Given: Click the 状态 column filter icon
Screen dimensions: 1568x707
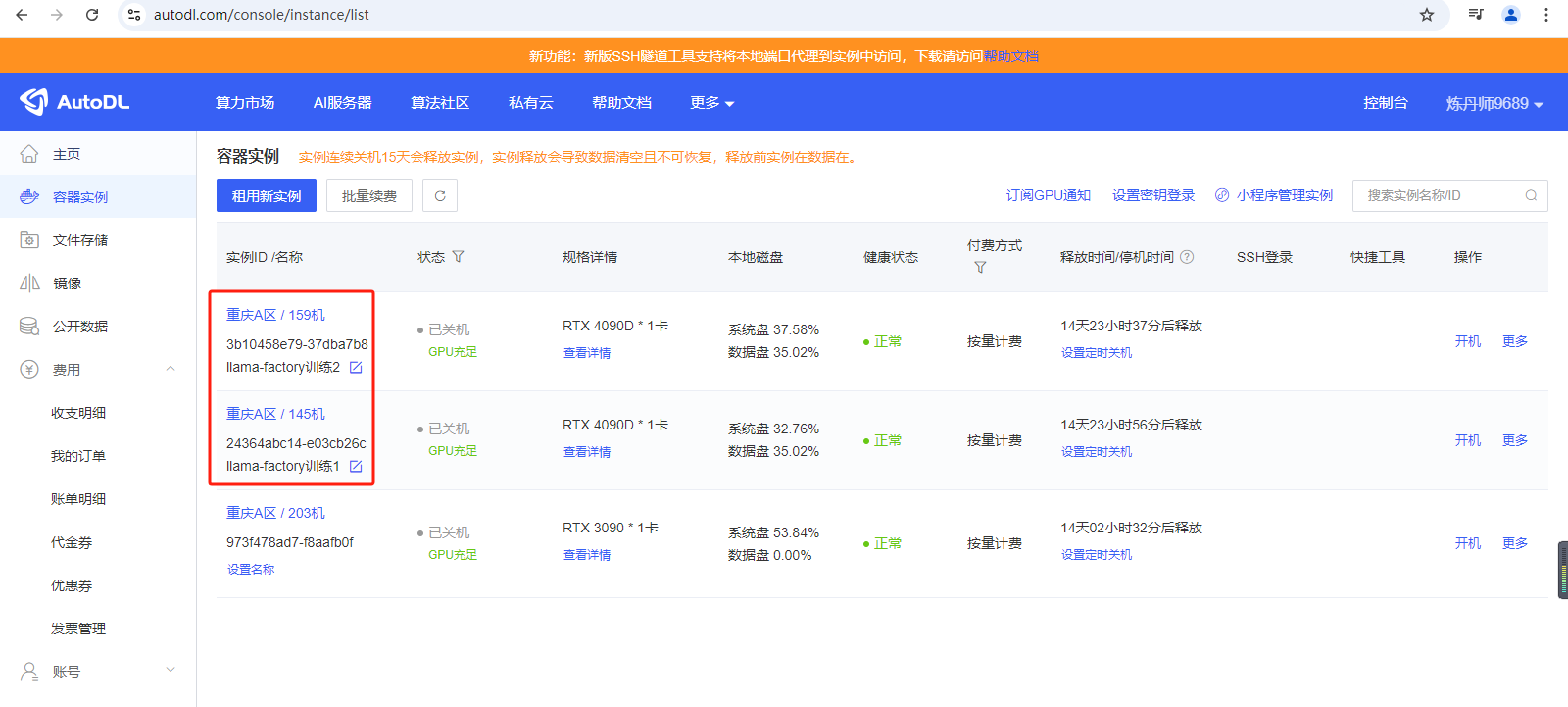Looking at the screenshot, I should click(458, 257).
